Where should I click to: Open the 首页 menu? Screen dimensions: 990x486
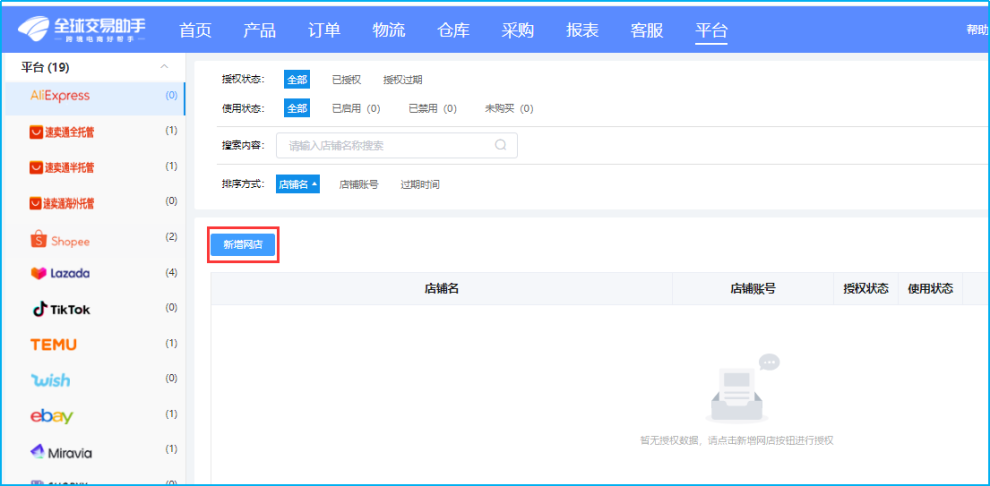click(195, 30)
